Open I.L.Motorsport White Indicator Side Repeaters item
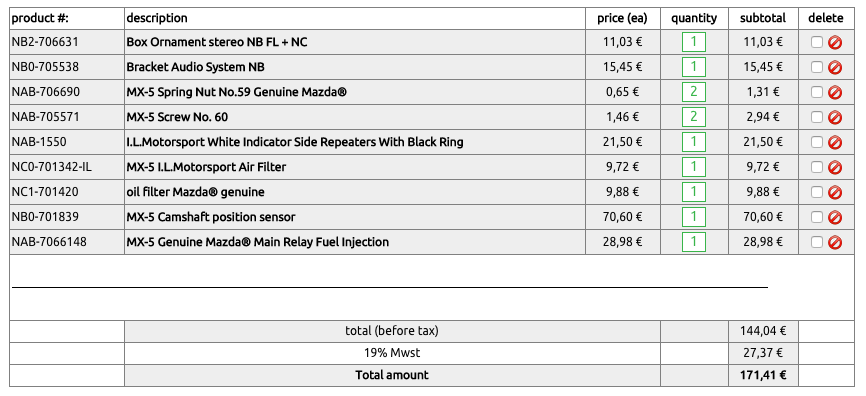 click(295, 142)
